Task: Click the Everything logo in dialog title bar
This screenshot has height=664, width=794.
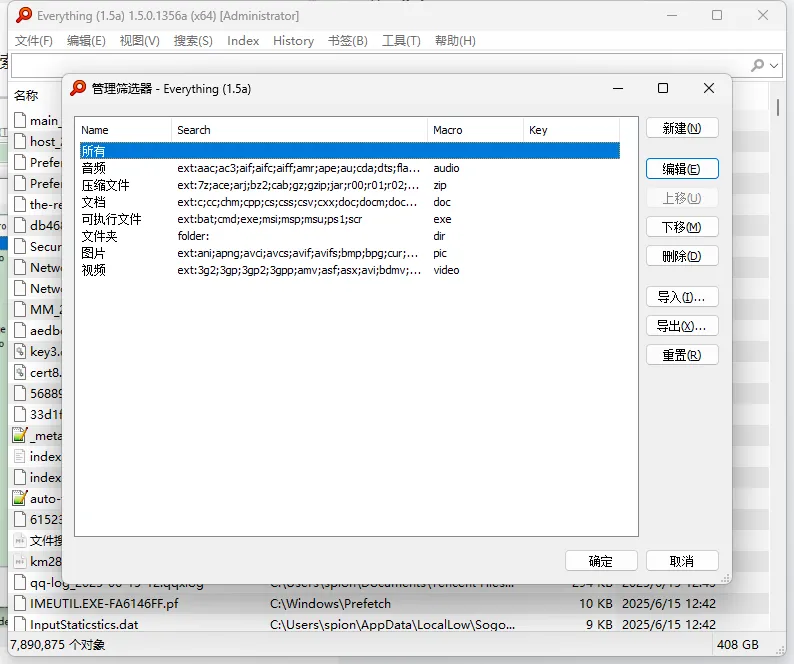Action: 78,88
